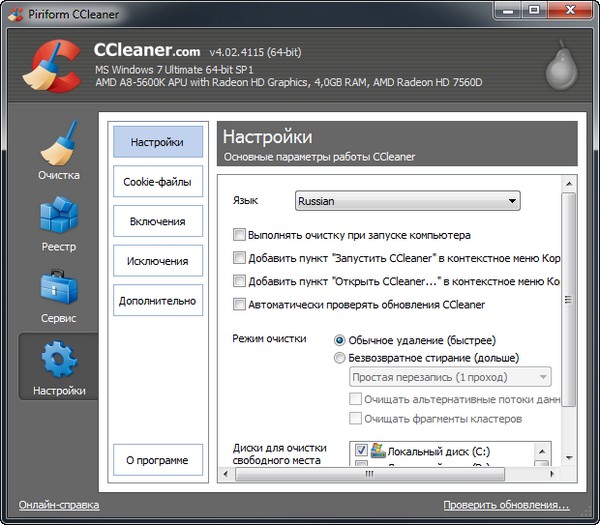Select the Настройки gear icon in sidebar
This screenshot has width=600, height=525.
pos(58,360)
